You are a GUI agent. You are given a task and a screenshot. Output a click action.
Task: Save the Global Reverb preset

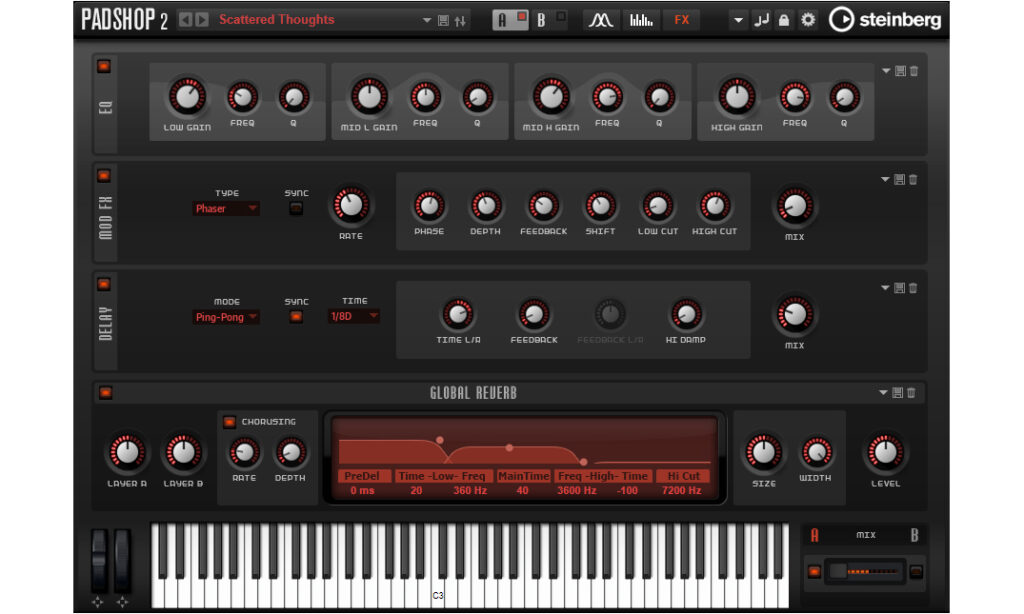[897, 393]
